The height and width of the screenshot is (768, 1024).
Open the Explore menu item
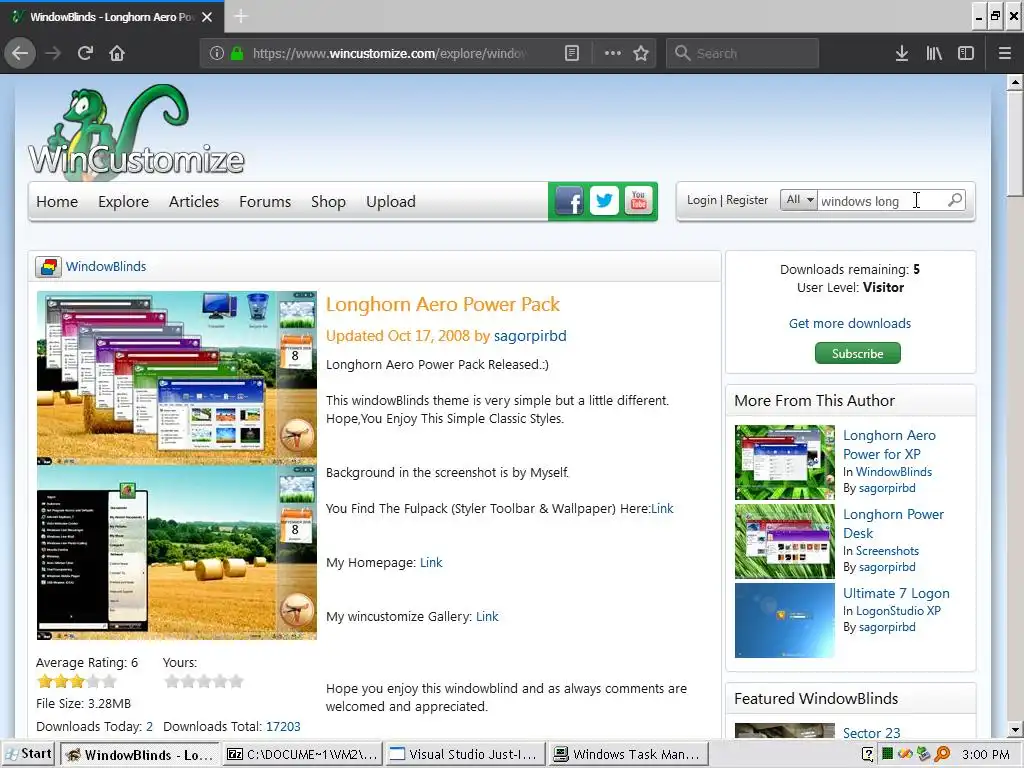pos(123,202)
